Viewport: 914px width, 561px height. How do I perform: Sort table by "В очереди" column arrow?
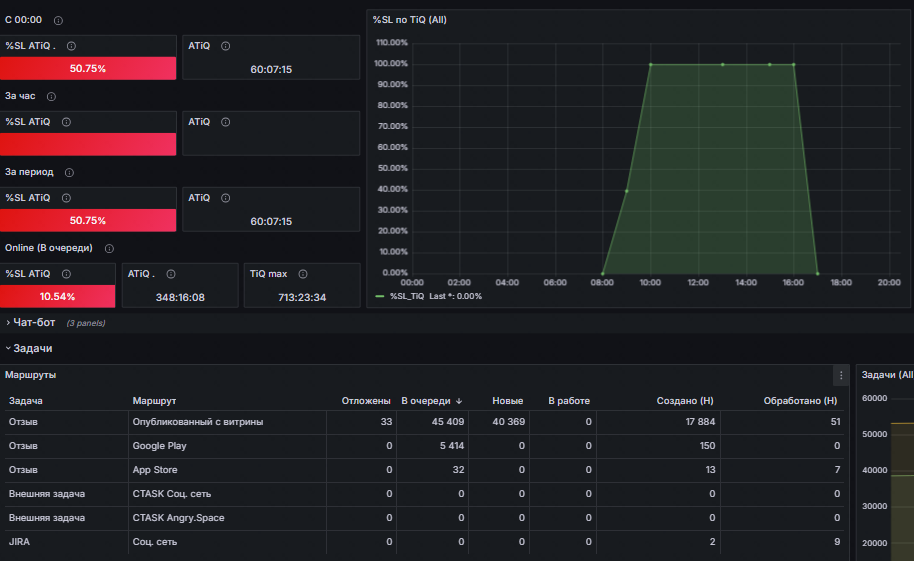[x=459, y=401]
